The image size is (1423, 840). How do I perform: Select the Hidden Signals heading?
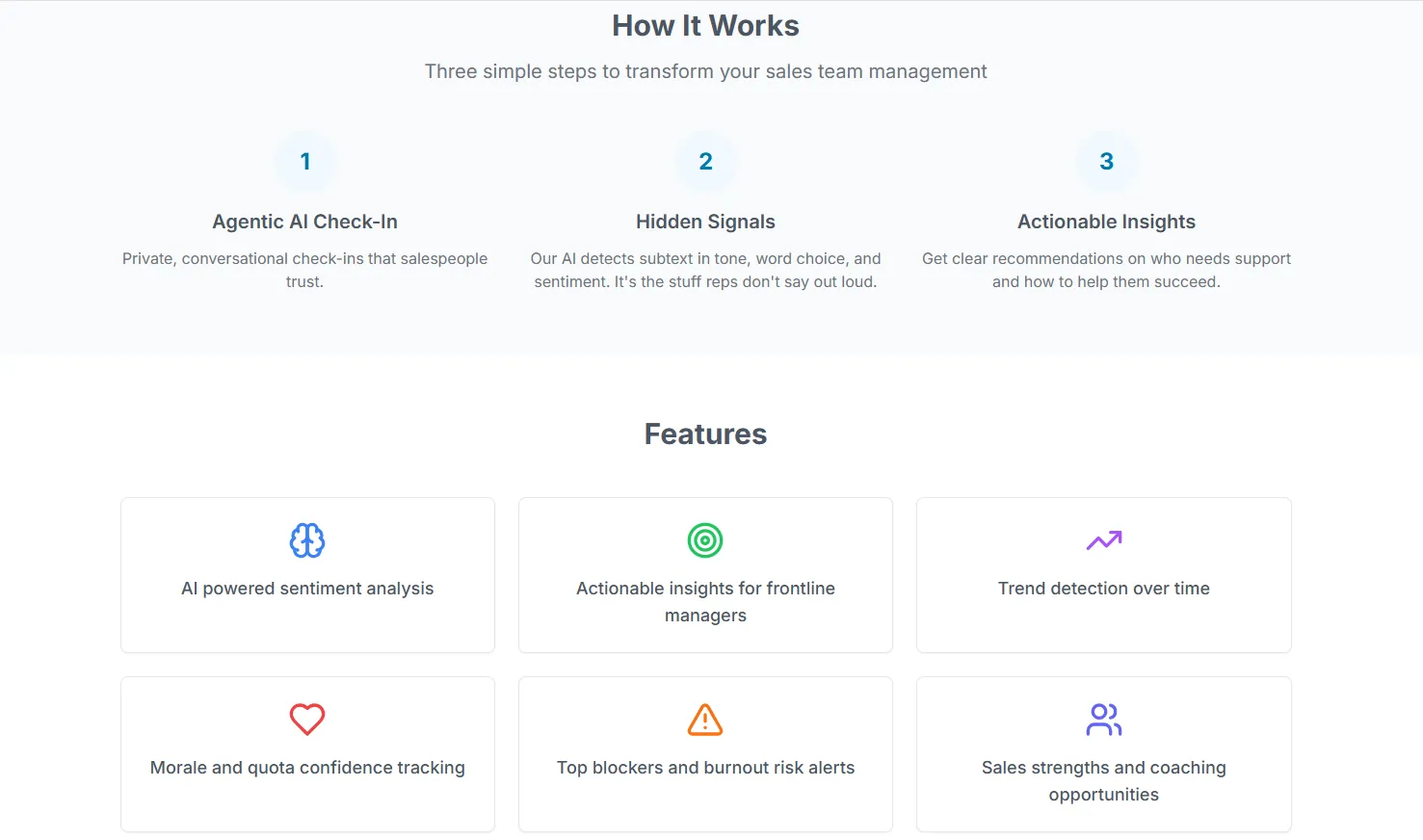pyautogui.click(x=705, y=222)
